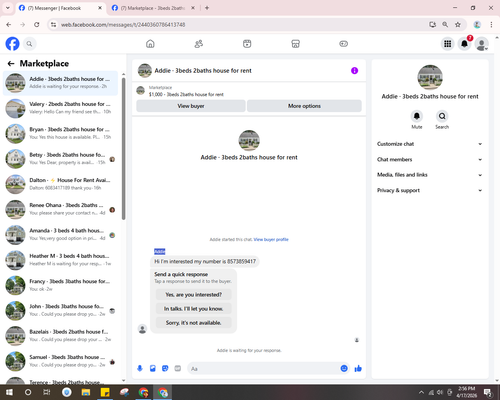Open Task View on the taskbar
This screenshot has width=500, height=400.
(47, 392)
